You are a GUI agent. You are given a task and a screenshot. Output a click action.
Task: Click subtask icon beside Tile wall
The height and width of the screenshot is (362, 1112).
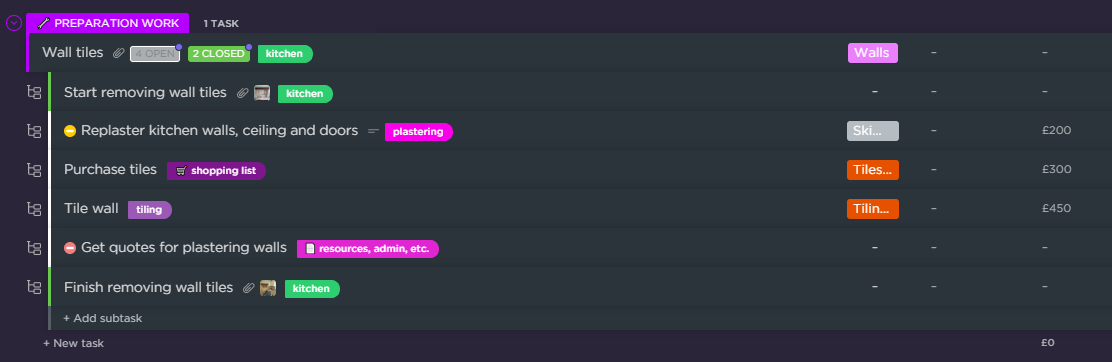pyautogui.click(x=33, y=209)
